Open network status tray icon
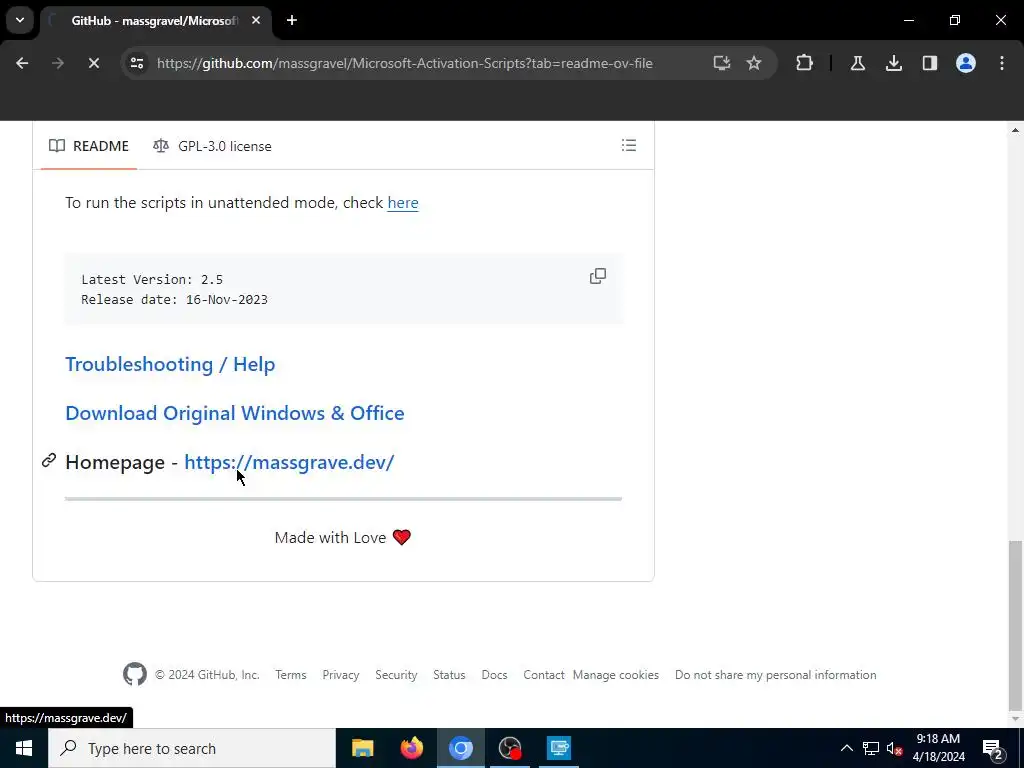 [871, 748]
